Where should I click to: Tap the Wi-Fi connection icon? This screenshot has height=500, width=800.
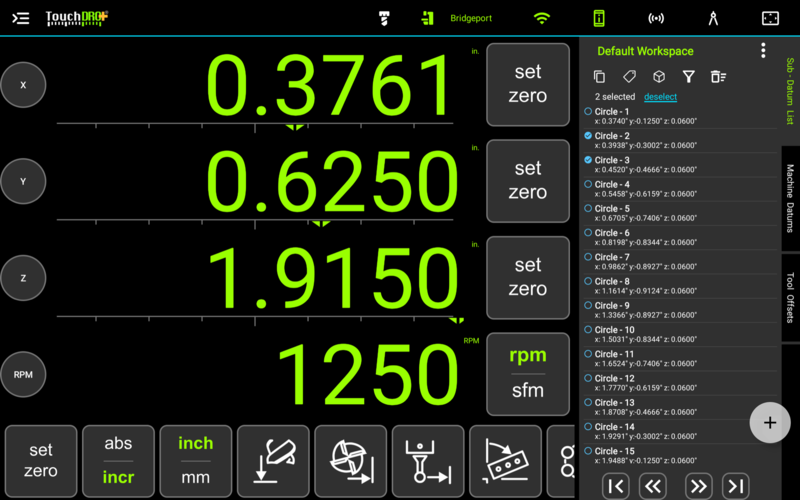pos(541,18)
